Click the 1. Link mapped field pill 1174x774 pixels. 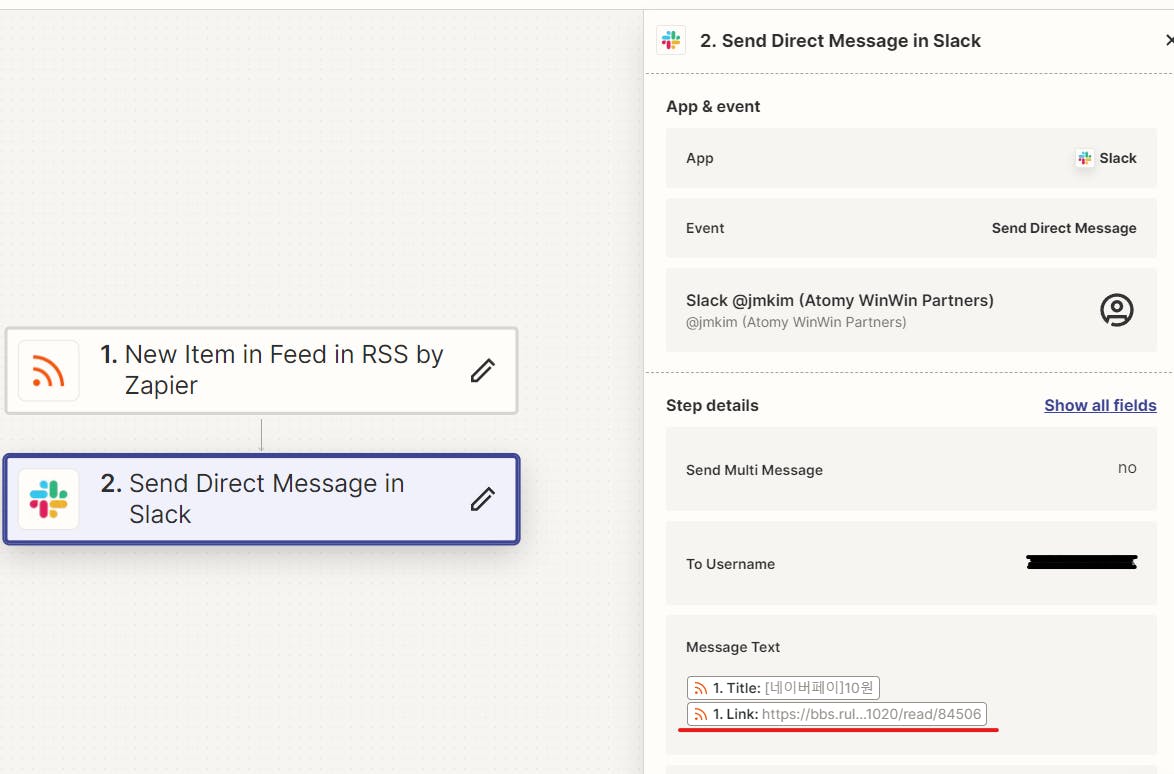click(836, 714)
